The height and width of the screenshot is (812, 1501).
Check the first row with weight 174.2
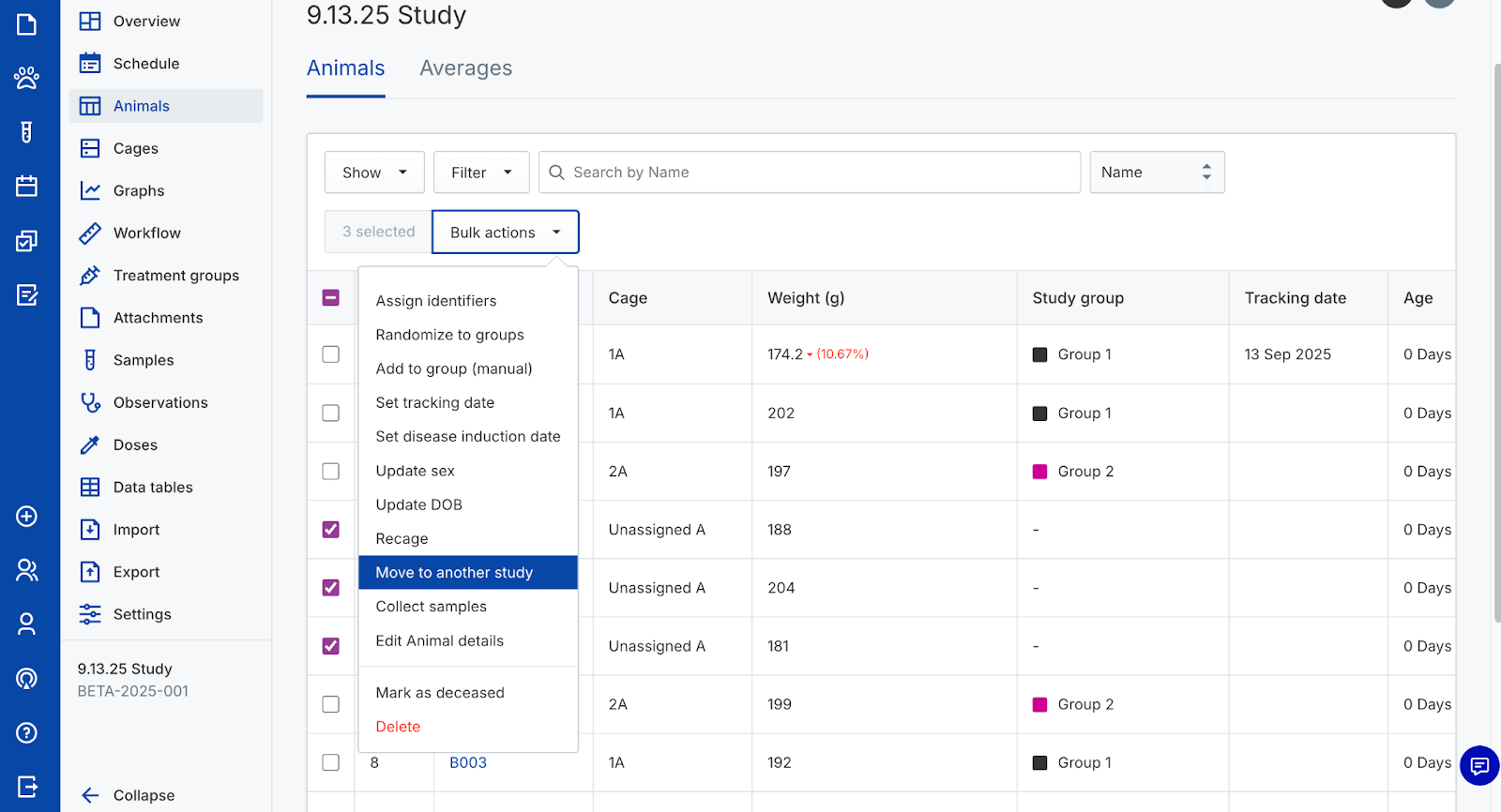[331, 354]
